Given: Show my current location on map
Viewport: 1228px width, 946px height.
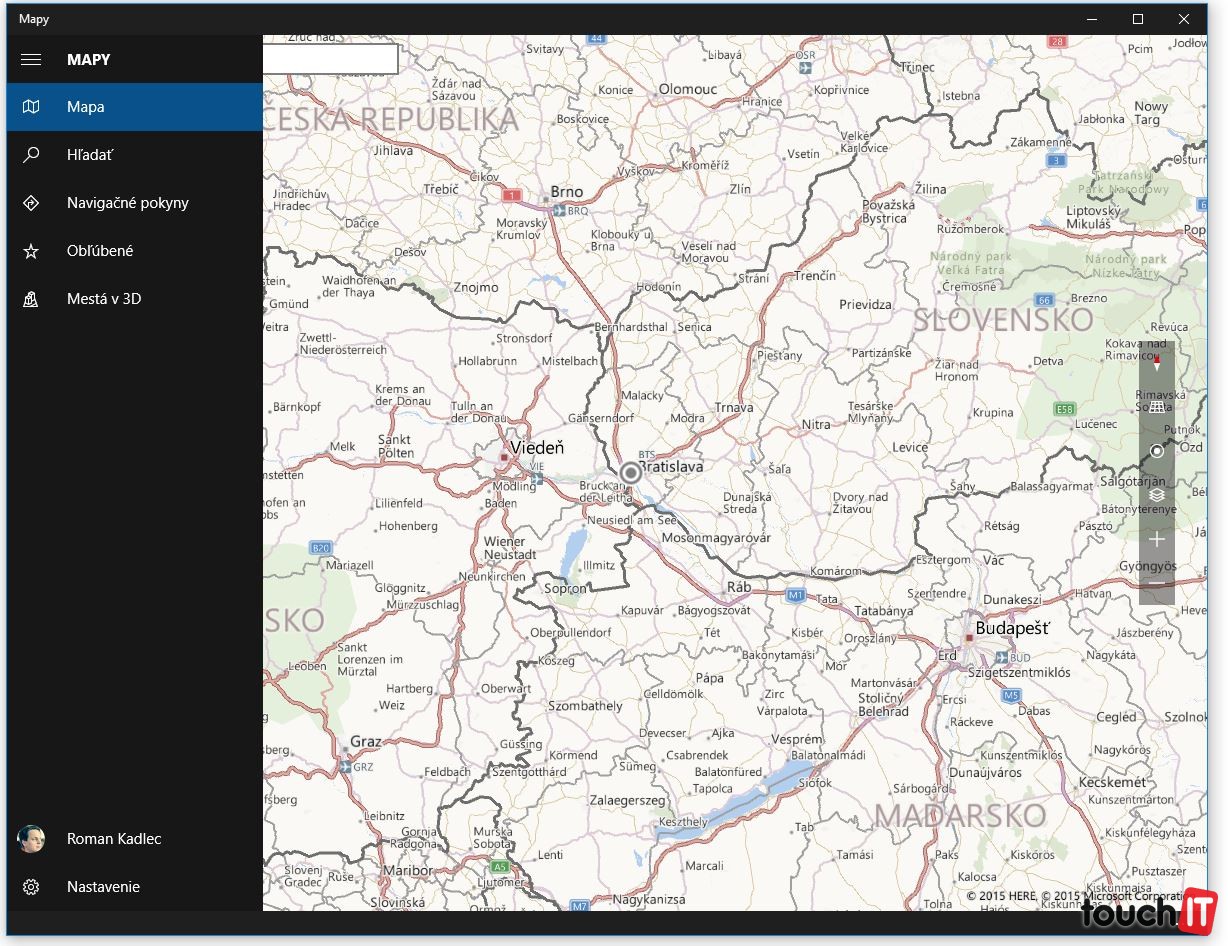Looking at the screenshot, I should pos(1157,451).
